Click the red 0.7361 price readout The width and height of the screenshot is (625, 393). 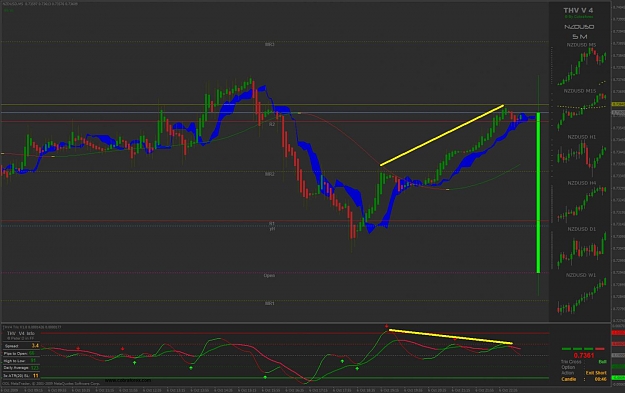click(x=584, y=355)
